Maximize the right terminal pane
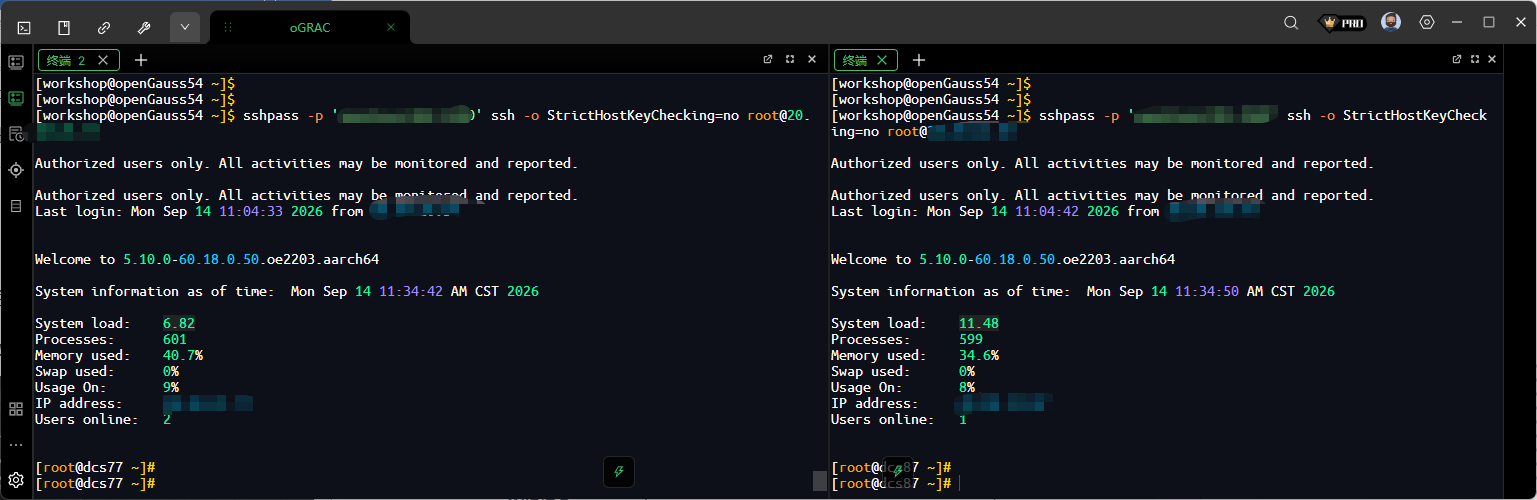Screen dimensions: 1537x500 [x=1474, y=59]
